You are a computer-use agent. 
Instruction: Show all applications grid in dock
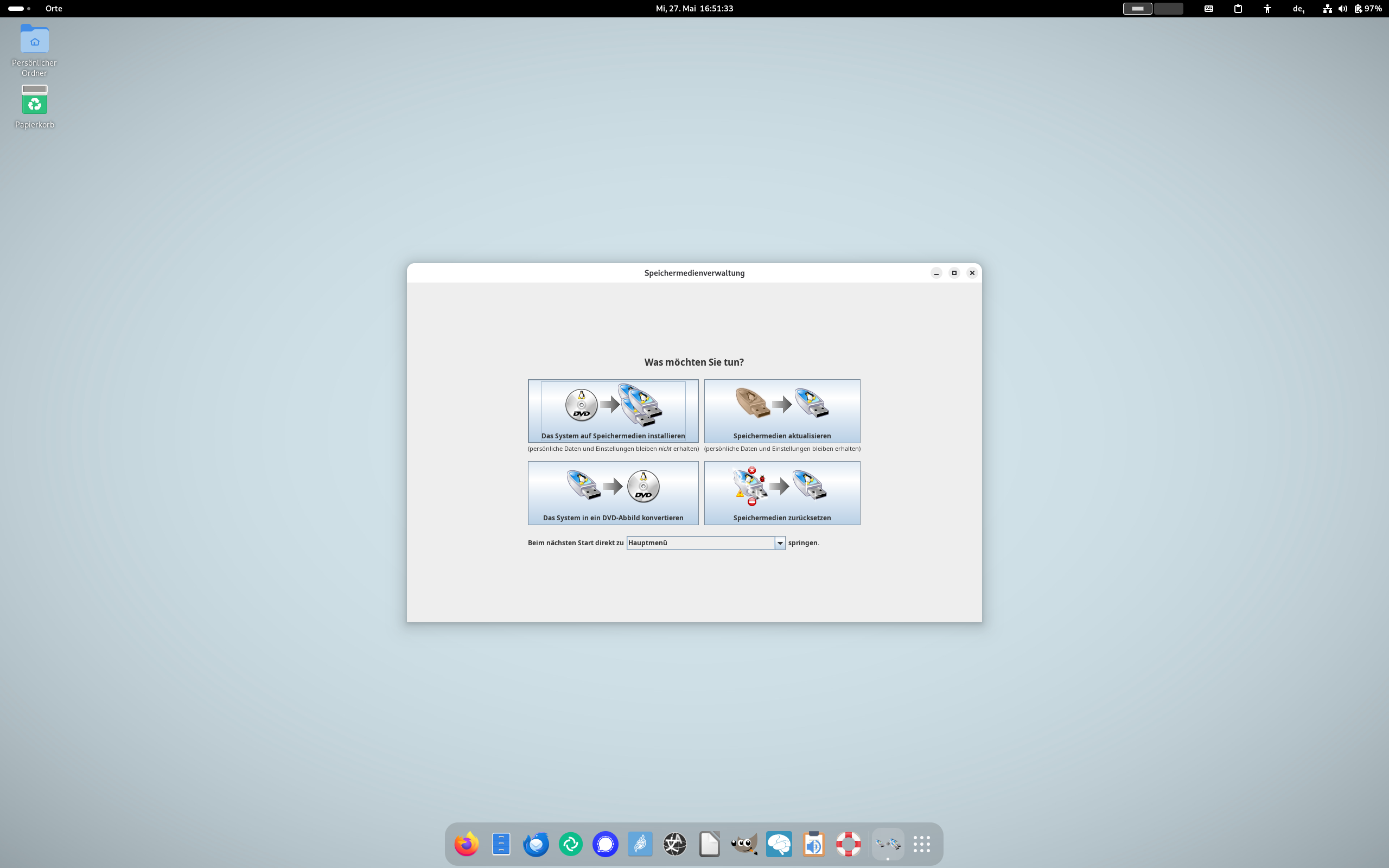[x=922, y=844]
